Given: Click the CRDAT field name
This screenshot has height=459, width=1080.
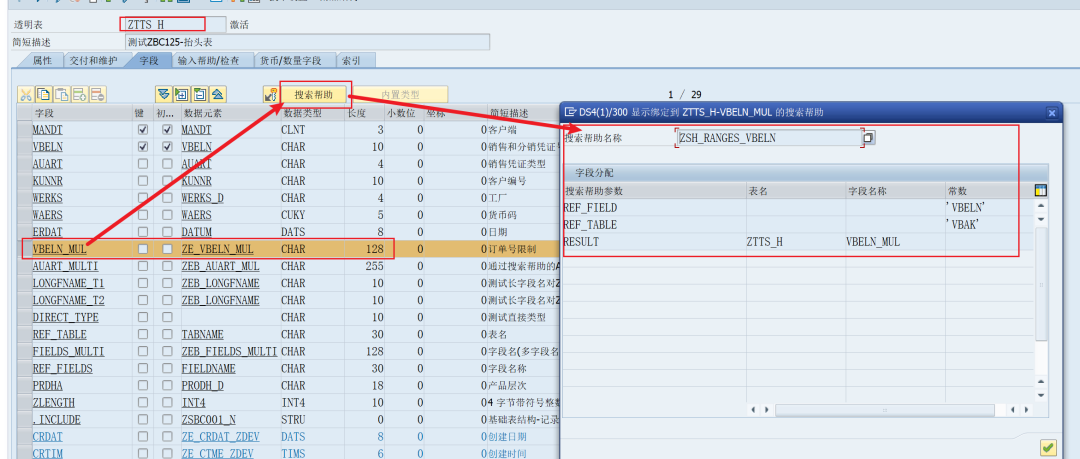Looking at the screenshot, I should pyautogui.click(x=48, y=437).
